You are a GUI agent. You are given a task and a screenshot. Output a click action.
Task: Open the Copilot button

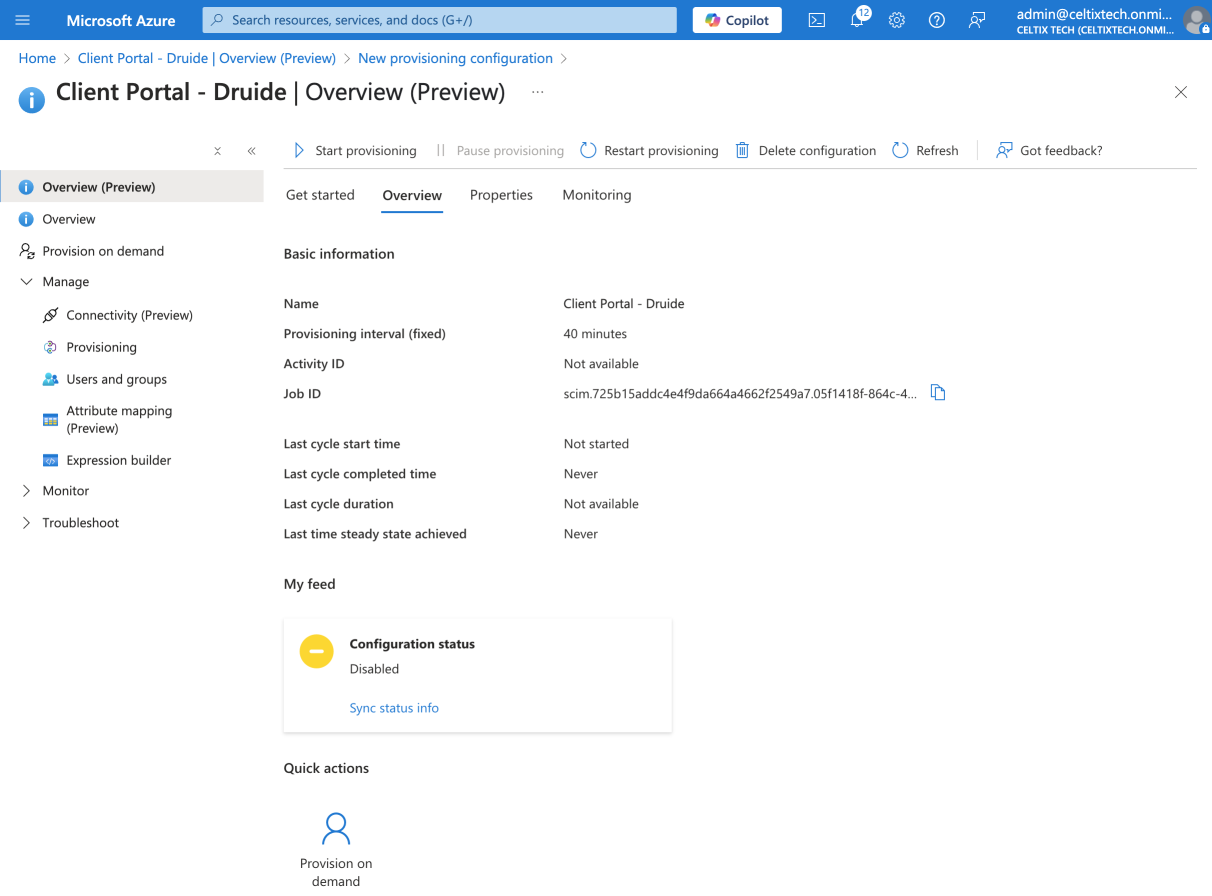coord(737,20)
